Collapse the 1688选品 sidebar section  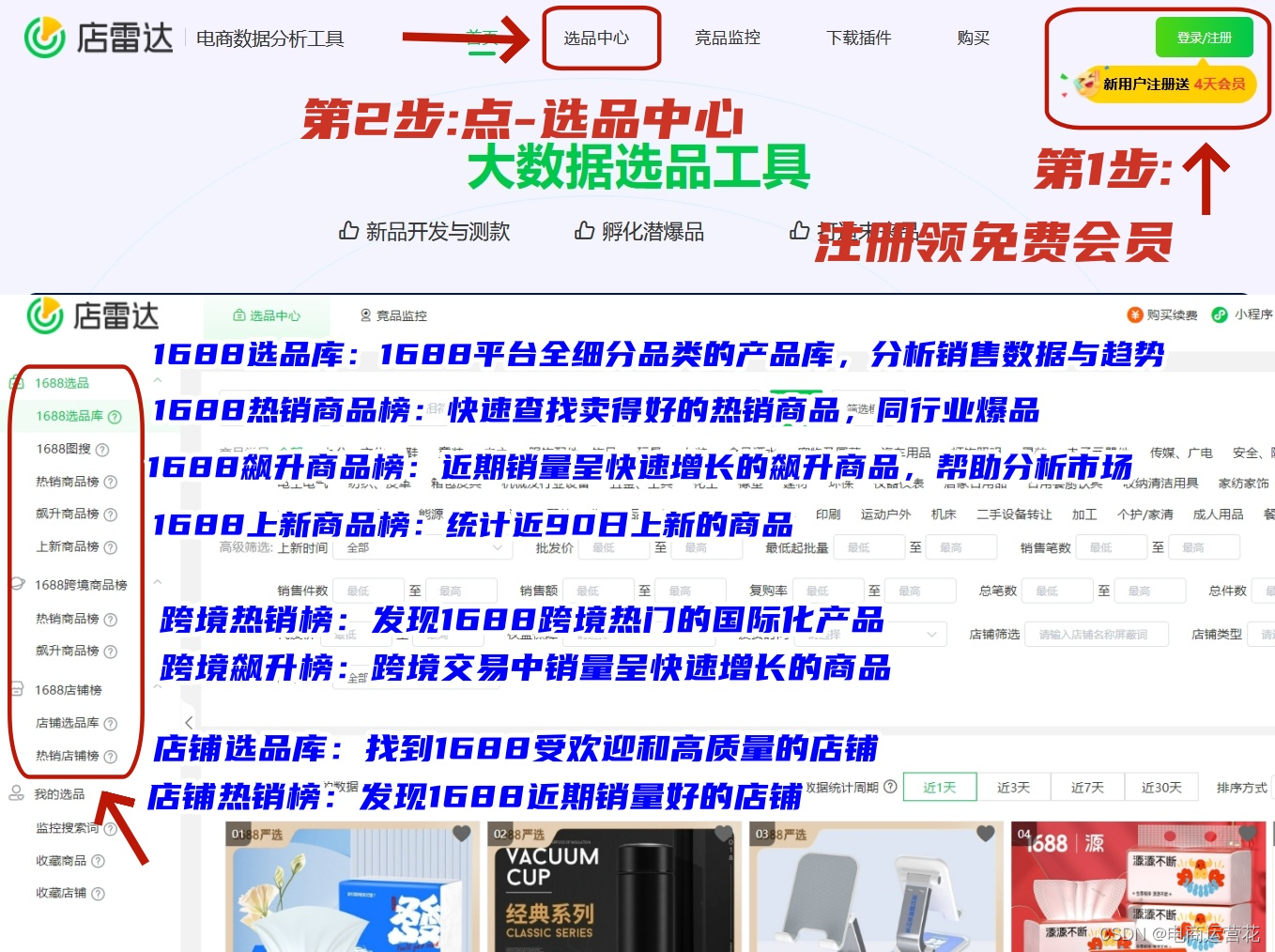[158, 380]
